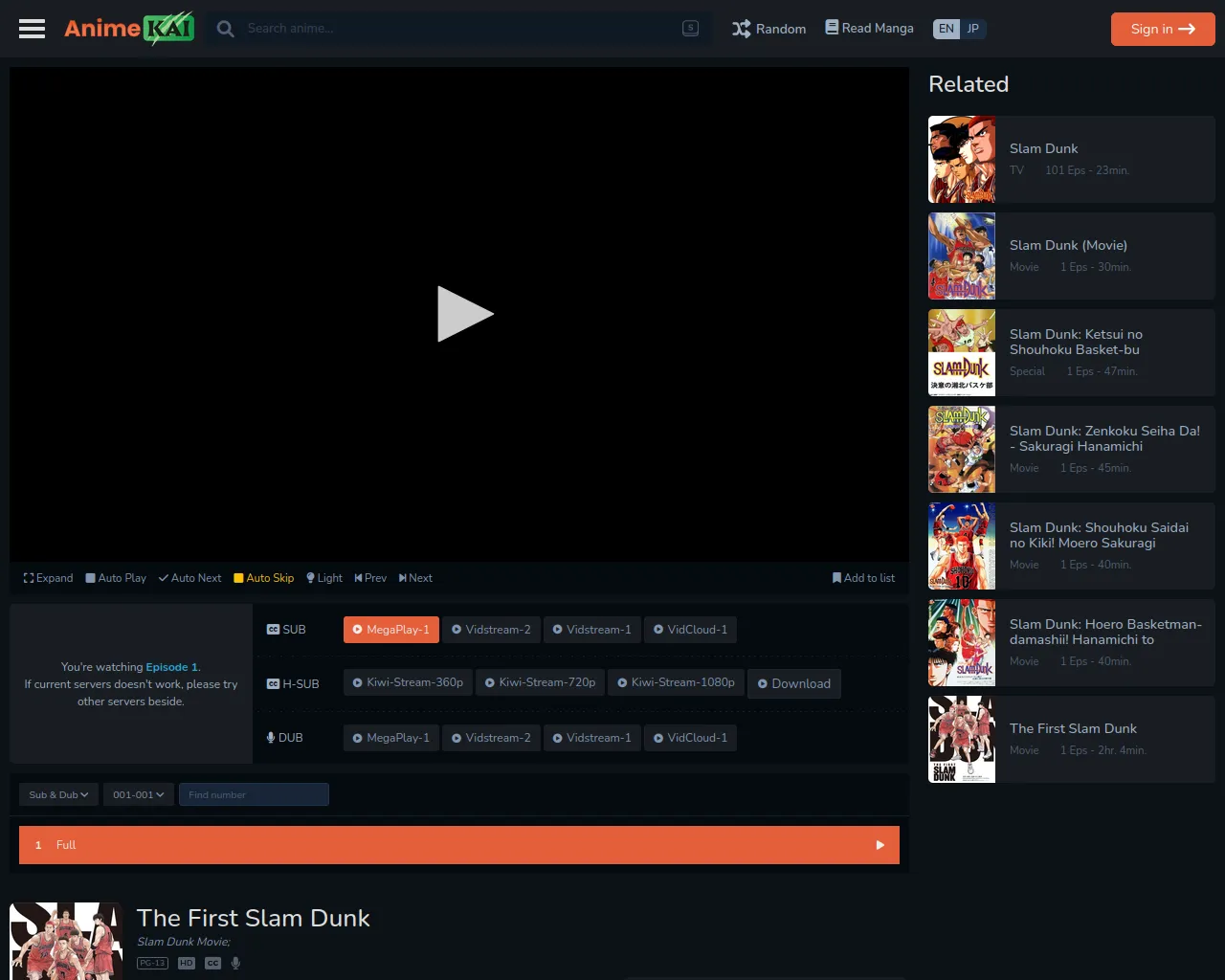
Task: Choose Kiwi-Stream-720p server
Action: [x=540, y=683]
